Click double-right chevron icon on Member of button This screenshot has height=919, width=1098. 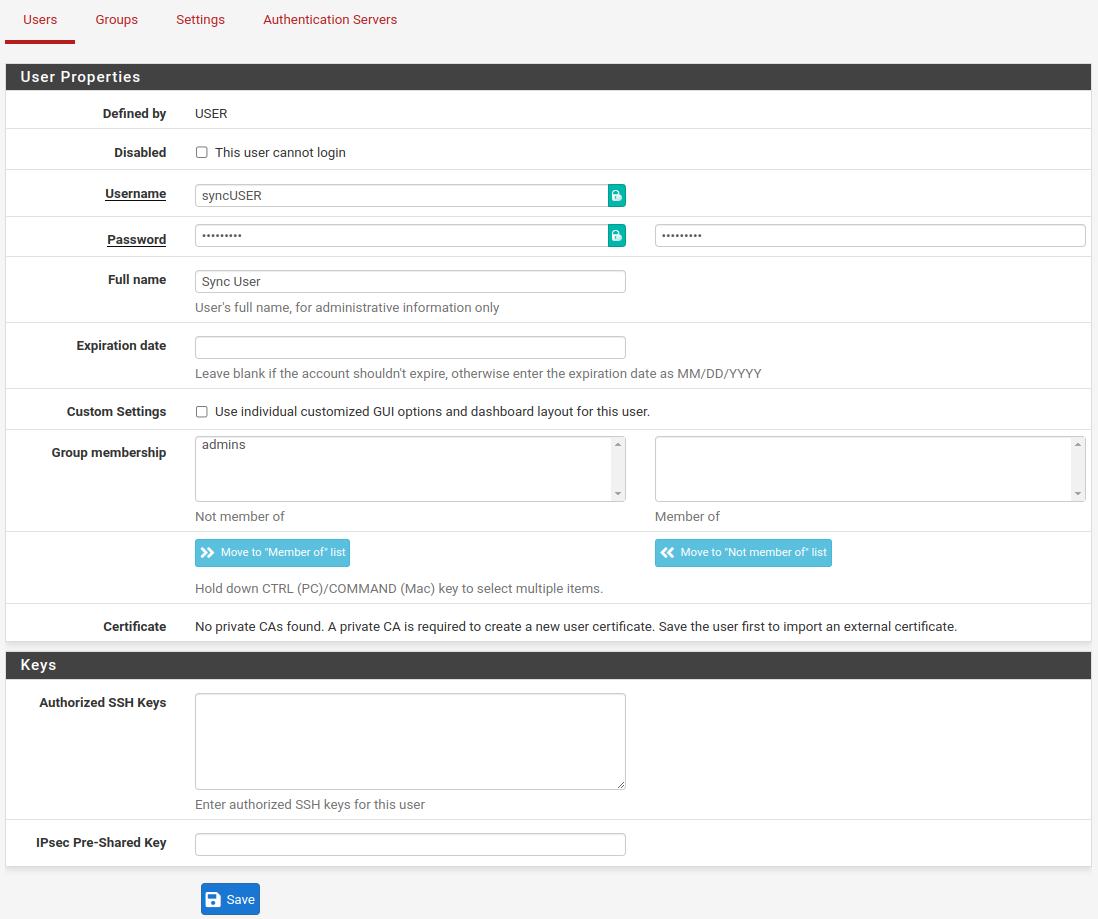pos(207,553)
